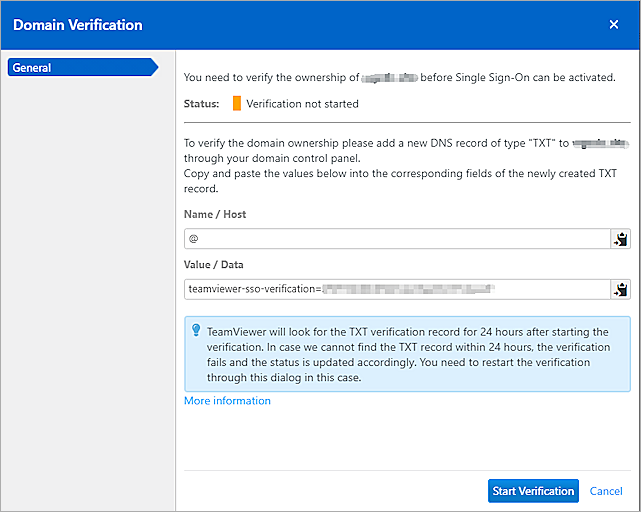Click the "Verification not started" status text

point(302,103)
